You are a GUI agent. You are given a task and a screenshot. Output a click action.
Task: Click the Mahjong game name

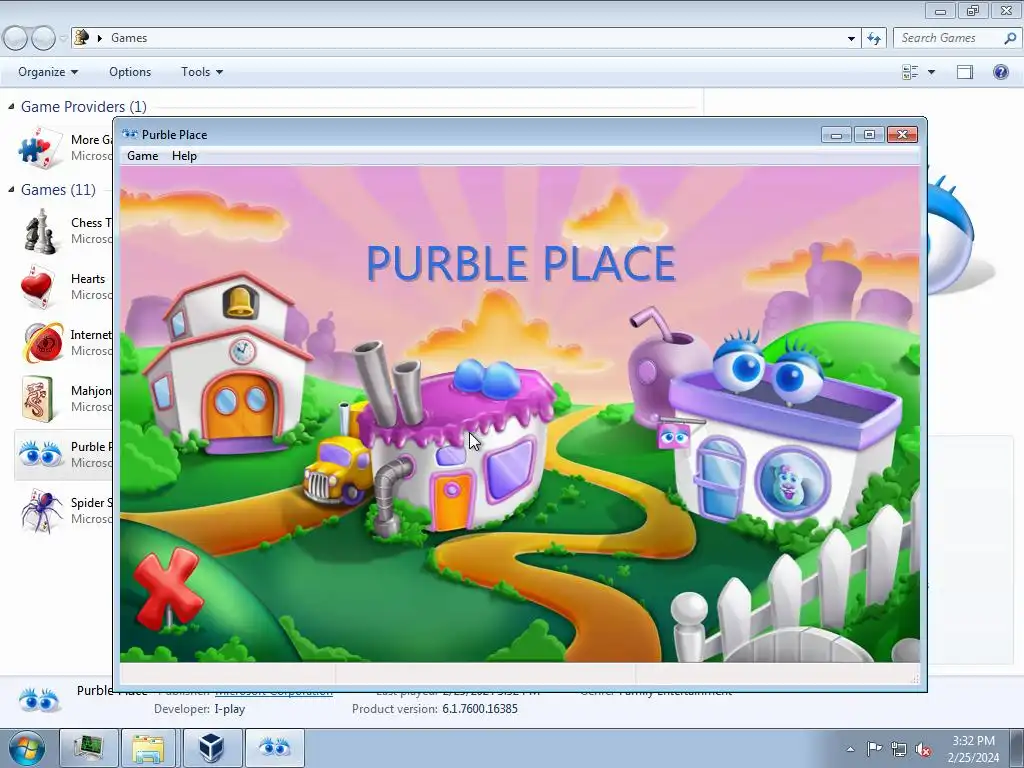tap(91, 391)
